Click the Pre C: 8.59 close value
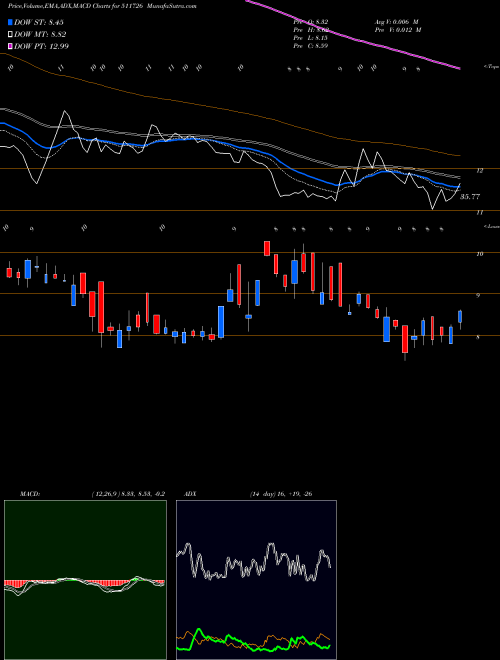Image resolution: width=500 pixels, height=660 pixels. click(x=311, y=46)
